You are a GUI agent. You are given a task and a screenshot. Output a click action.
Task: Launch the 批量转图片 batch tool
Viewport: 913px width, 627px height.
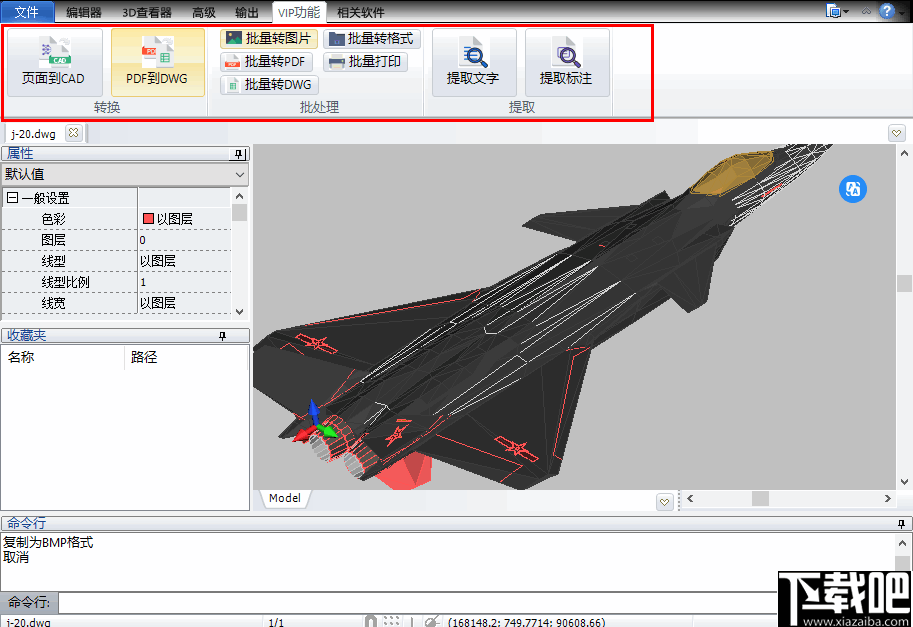pos(268,38)
